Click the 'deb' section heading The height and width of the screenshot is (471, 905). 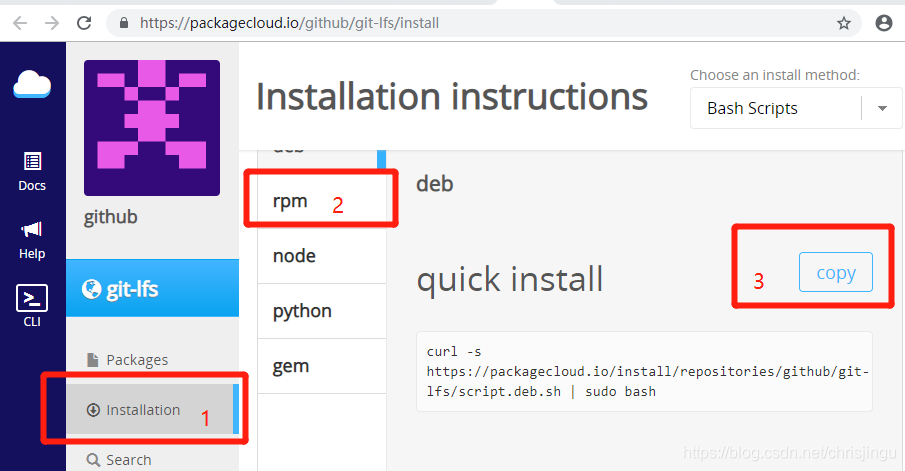point(435,184)
